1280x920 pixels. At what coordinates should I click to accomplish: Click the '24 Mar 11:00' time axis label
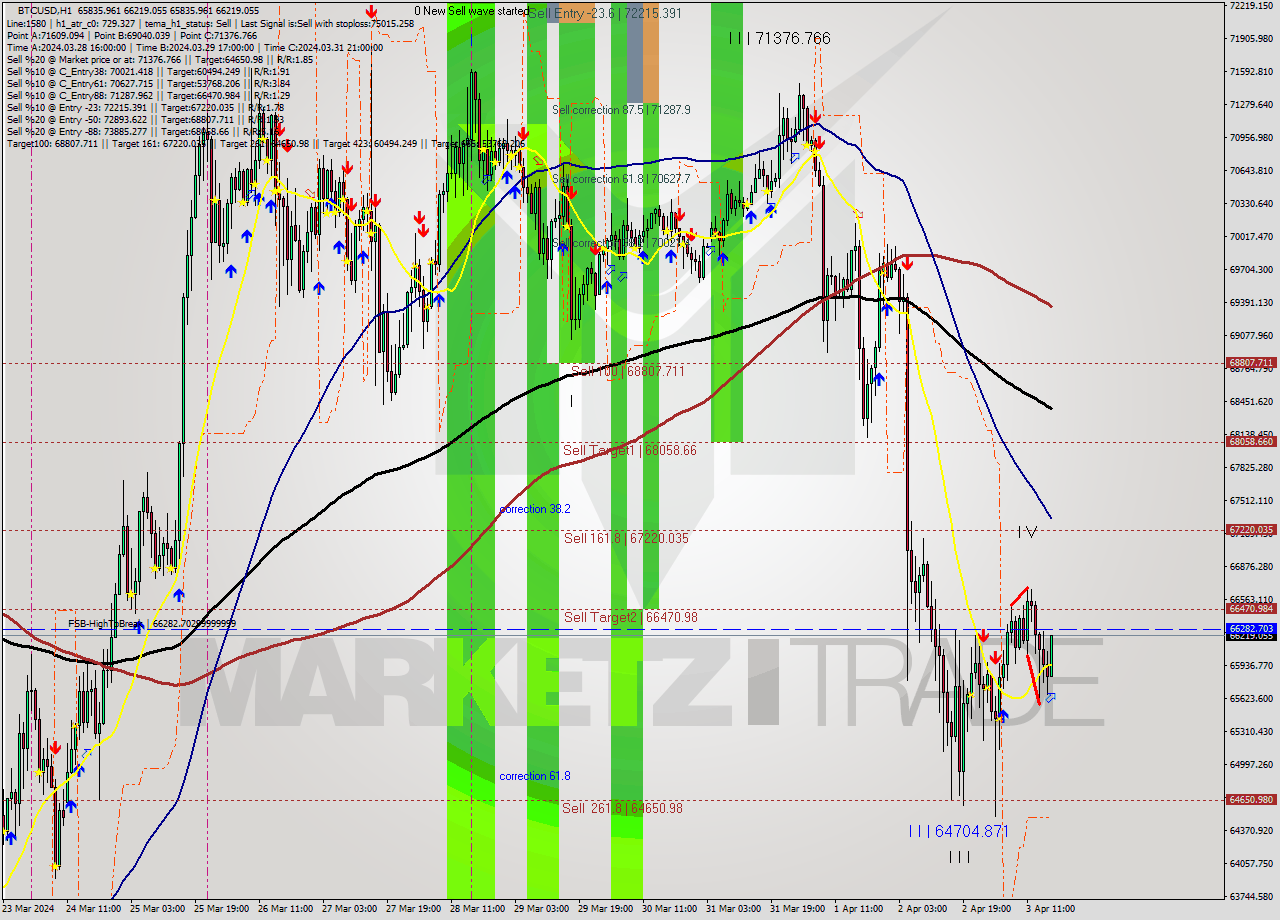[x=94, y=909]
